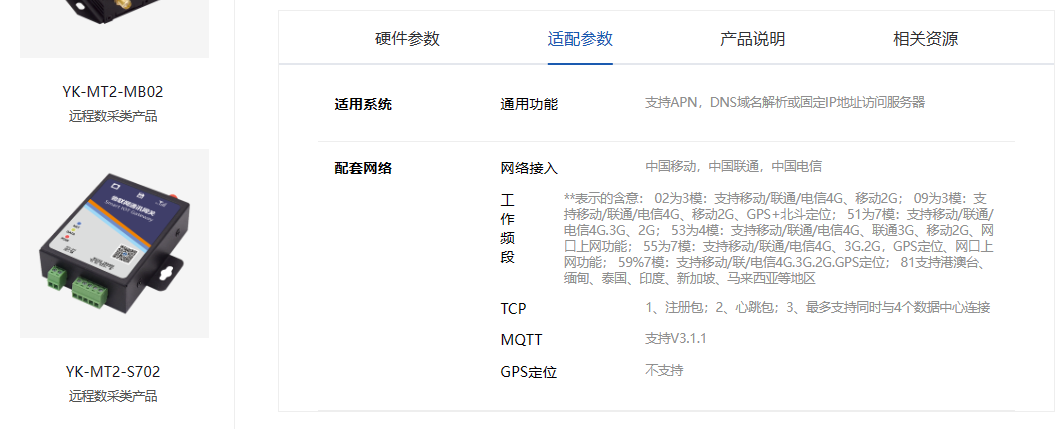Image resolution: width=1063 pixels, height=429 pixels.
Task: Select the 适配参数 tab
Action: tap(580, 39)
